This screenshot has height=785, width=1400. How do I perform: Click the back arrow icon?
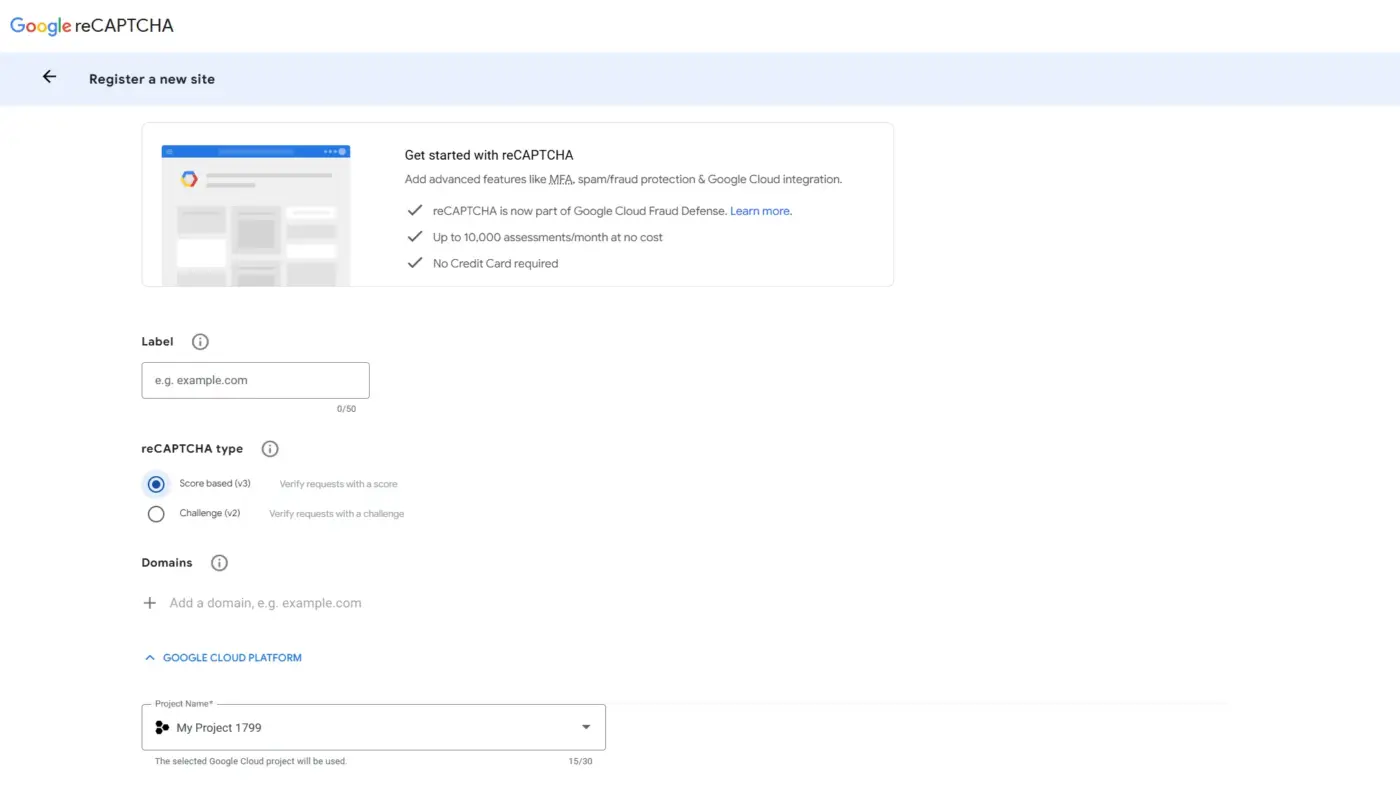[x=49, y=77]
